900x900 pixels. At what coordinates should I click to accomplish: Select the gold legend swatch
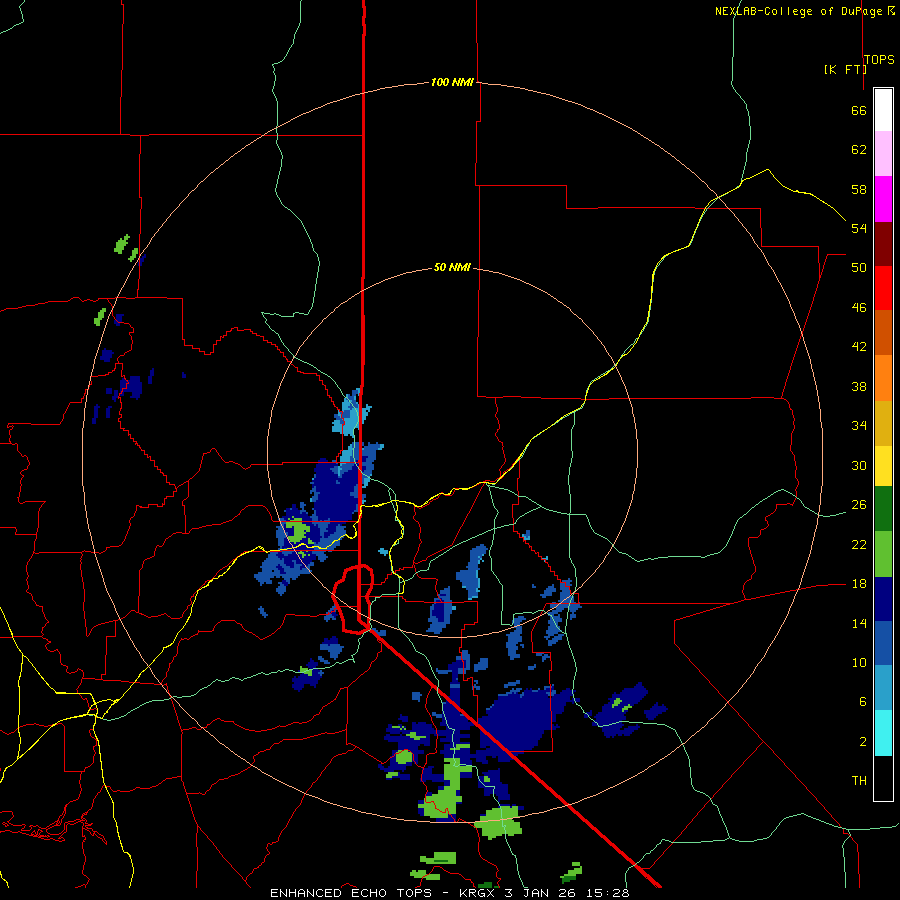pyautogui.click(x=883, y=423)
